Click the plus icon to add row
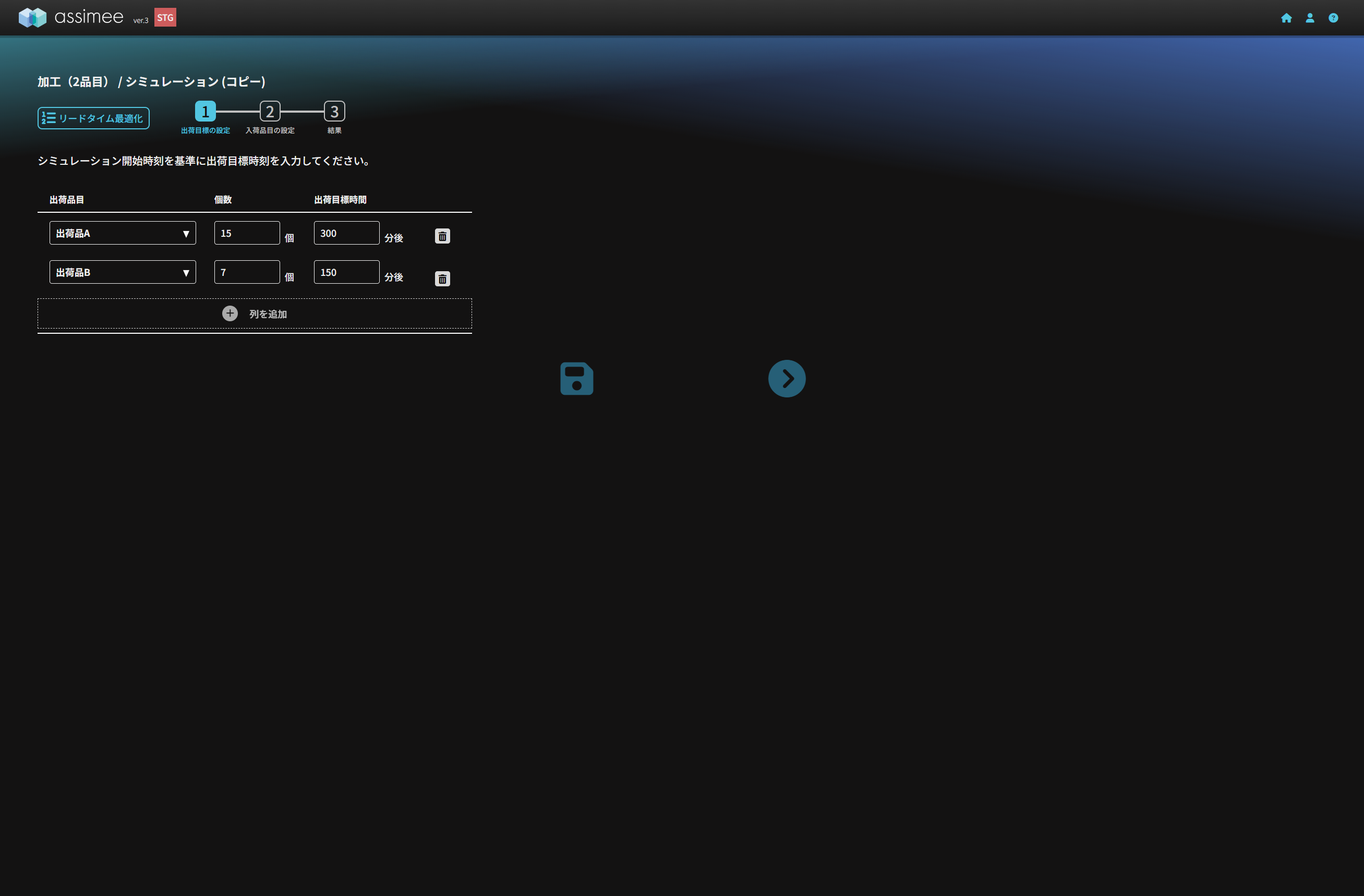 point(230,313)
